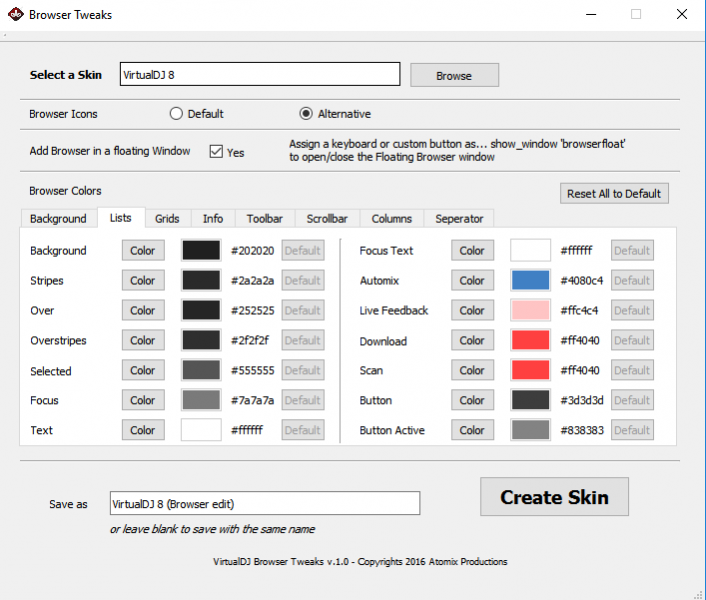The image size is (706, 600).
Task: Click the #838383 hex value text
Action: (582, 430)
